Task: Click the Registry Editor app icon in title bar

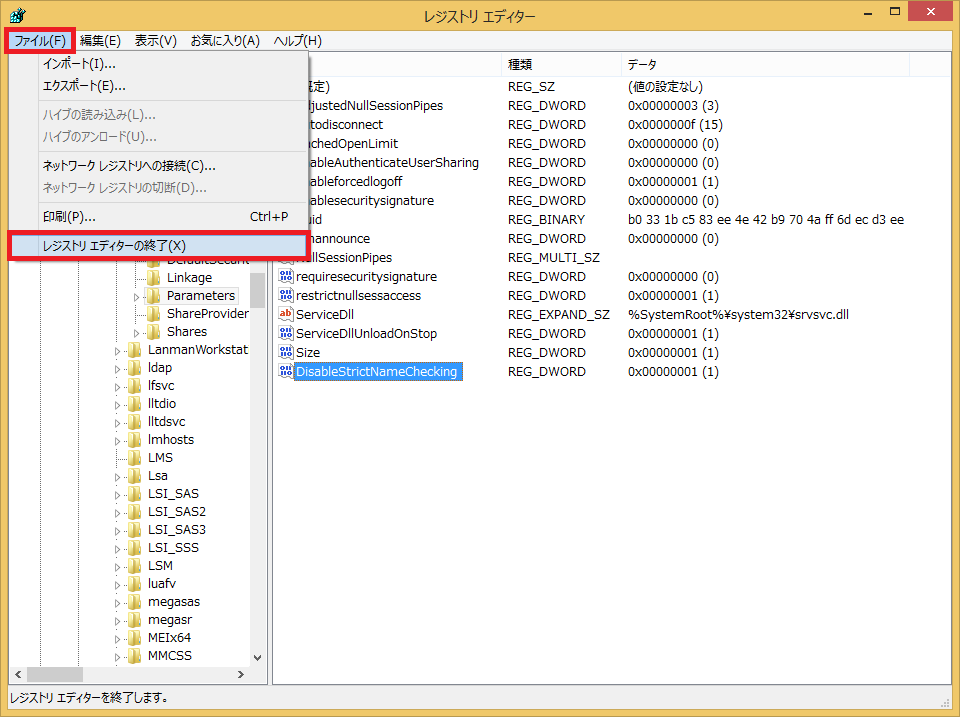Action: (18, 16)
